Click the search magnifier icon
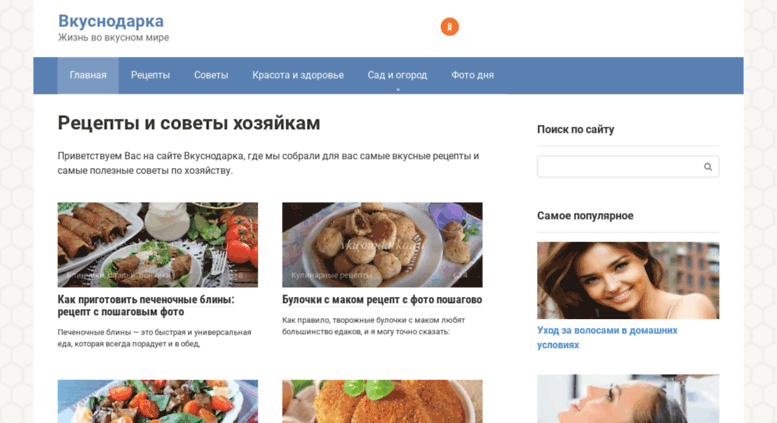This screenshot has height=423, width=777. click(708, 167)
